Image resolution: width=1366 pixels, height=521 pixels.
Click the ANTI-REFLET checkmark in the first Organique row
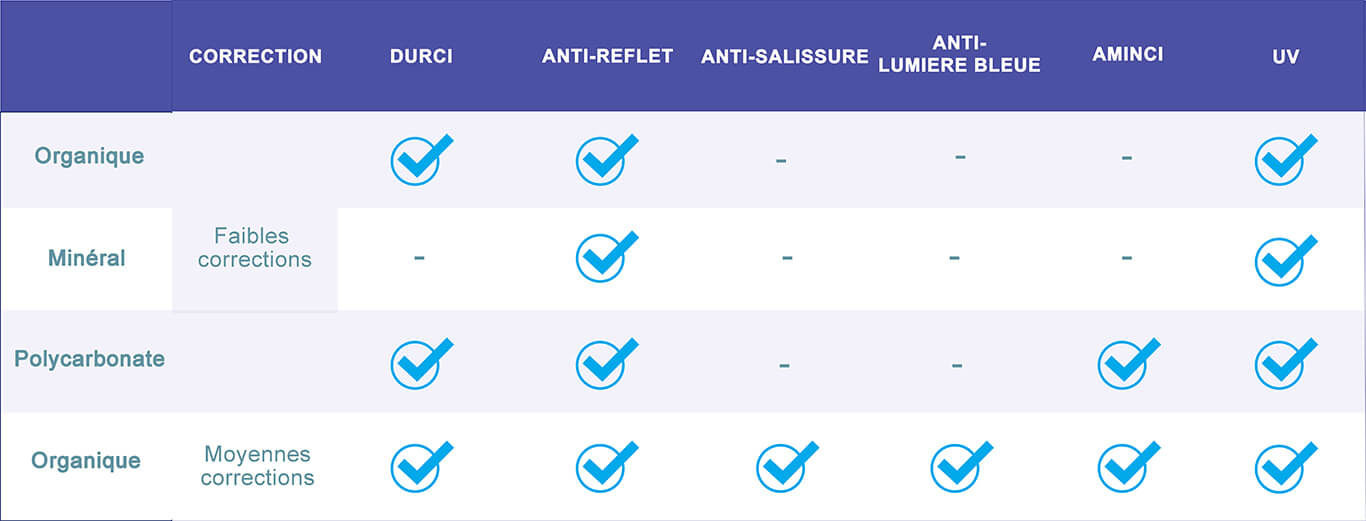point(606,160)
